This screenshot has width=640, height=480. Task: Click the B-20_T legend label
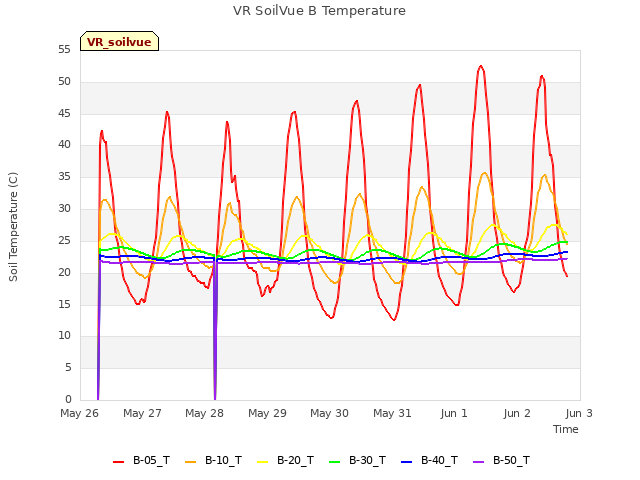pos(295,460)
